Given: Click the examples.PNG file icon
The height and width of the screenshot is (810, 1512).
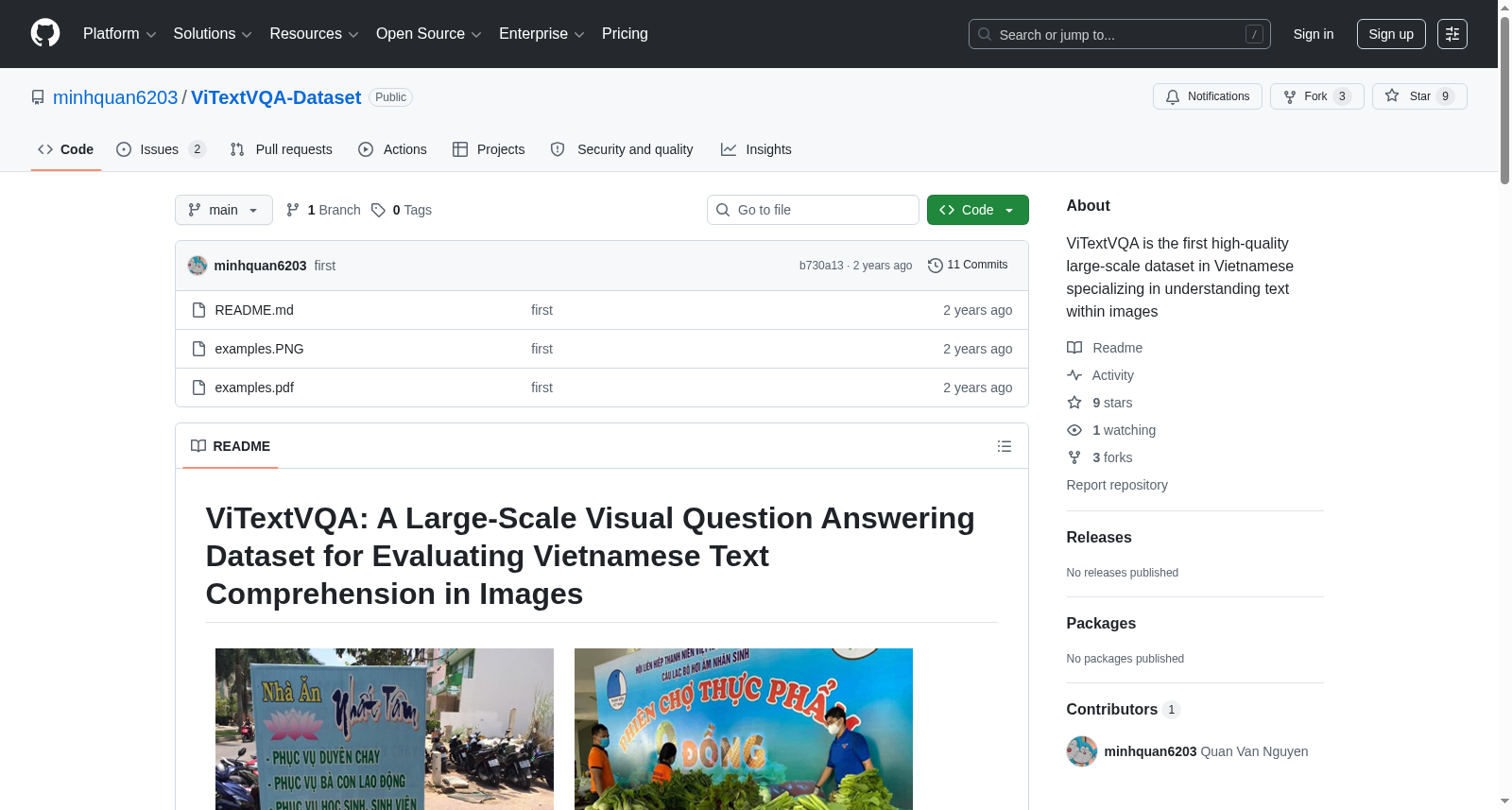Looking at the screenshot, I should (198, 349).
